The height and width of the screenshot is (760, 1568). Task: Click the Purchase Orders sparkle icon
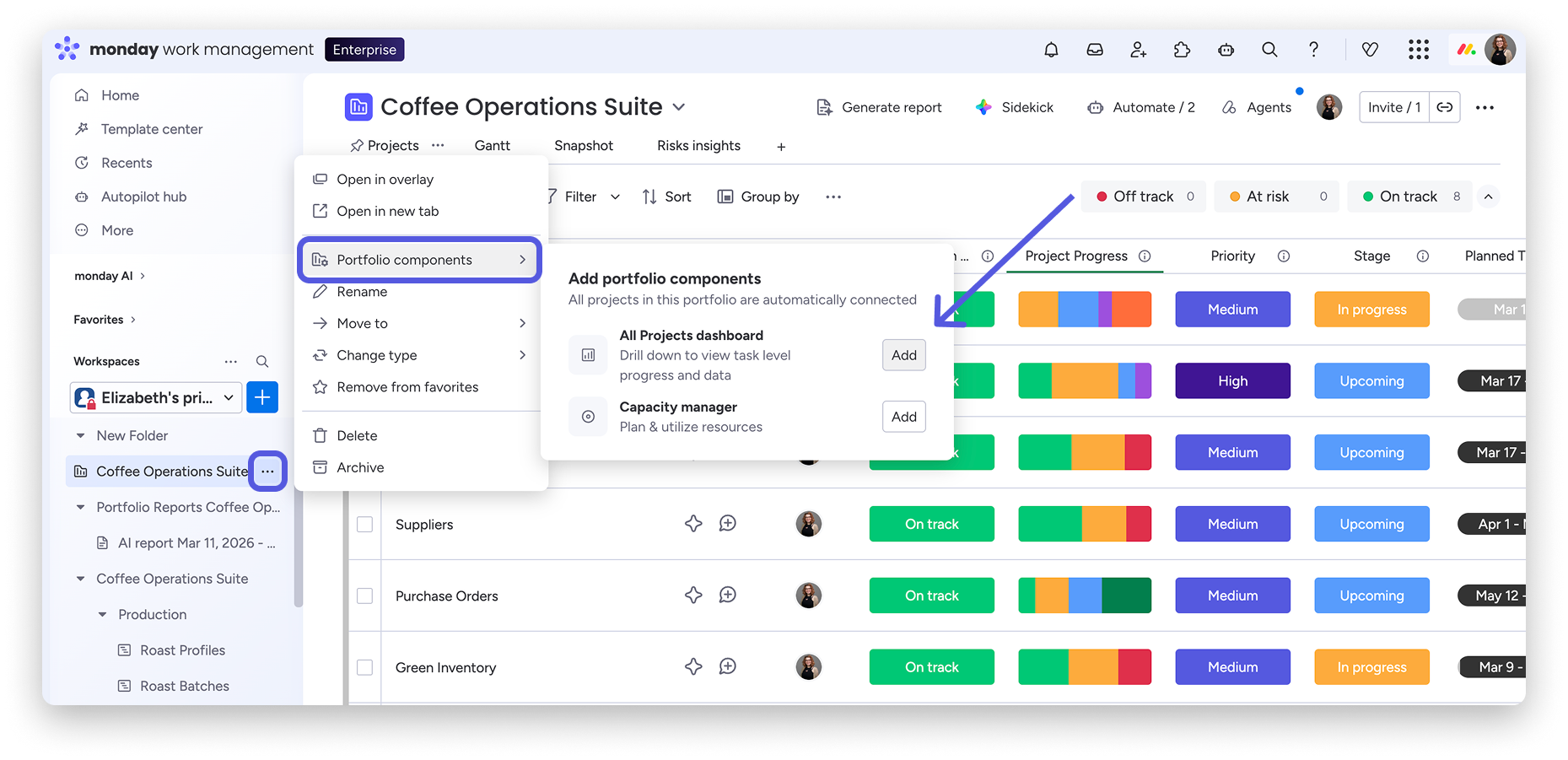(x=693, y=596)
